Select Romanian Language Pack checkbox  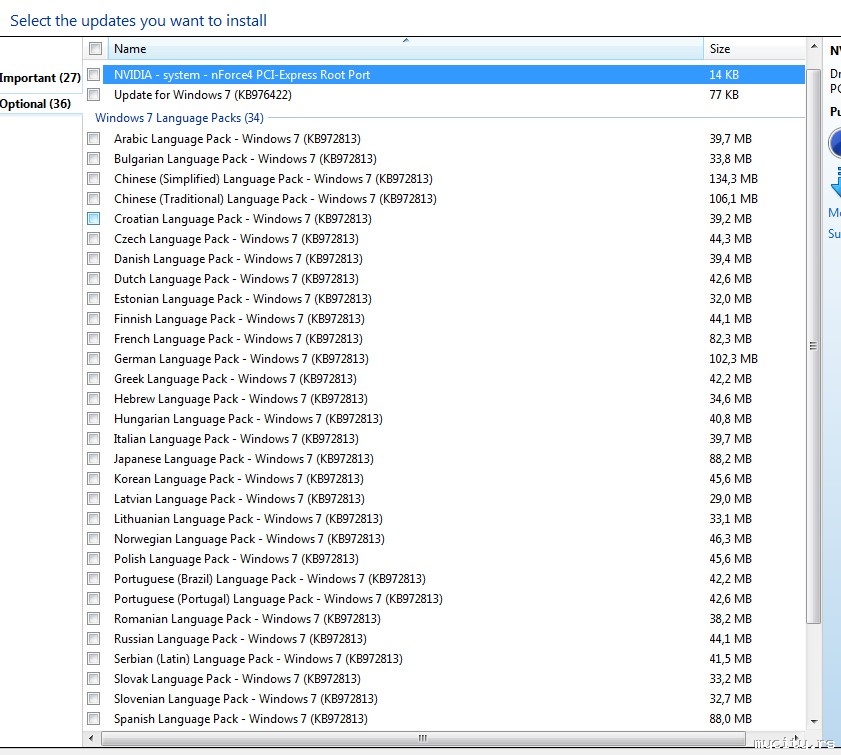click(x=94, y=619)
